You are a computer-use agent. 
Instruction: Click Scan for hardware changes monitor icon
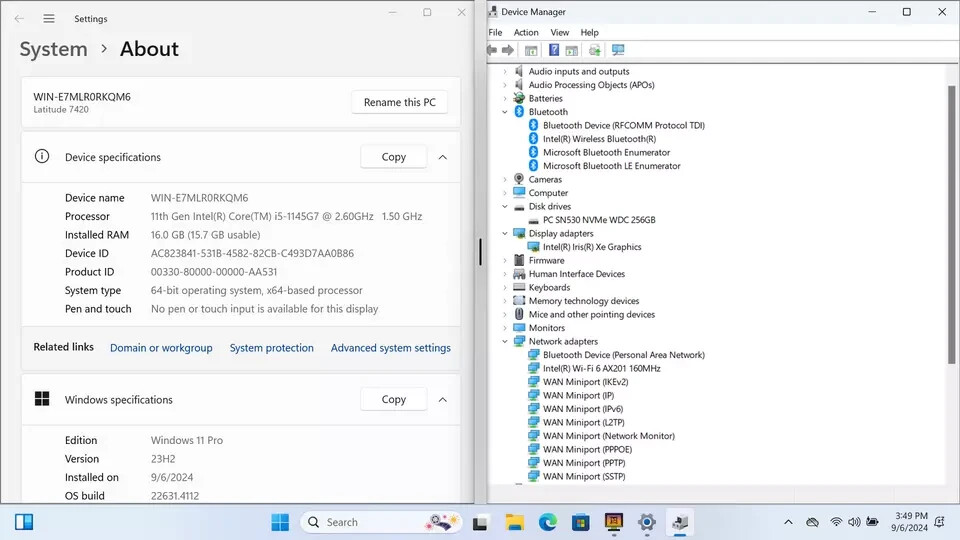coord(618,50)
